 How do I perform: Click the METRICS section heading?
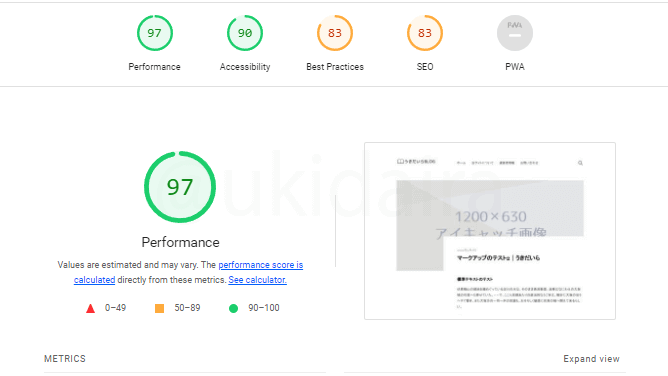pyautogui.click(x=65, y=359)
